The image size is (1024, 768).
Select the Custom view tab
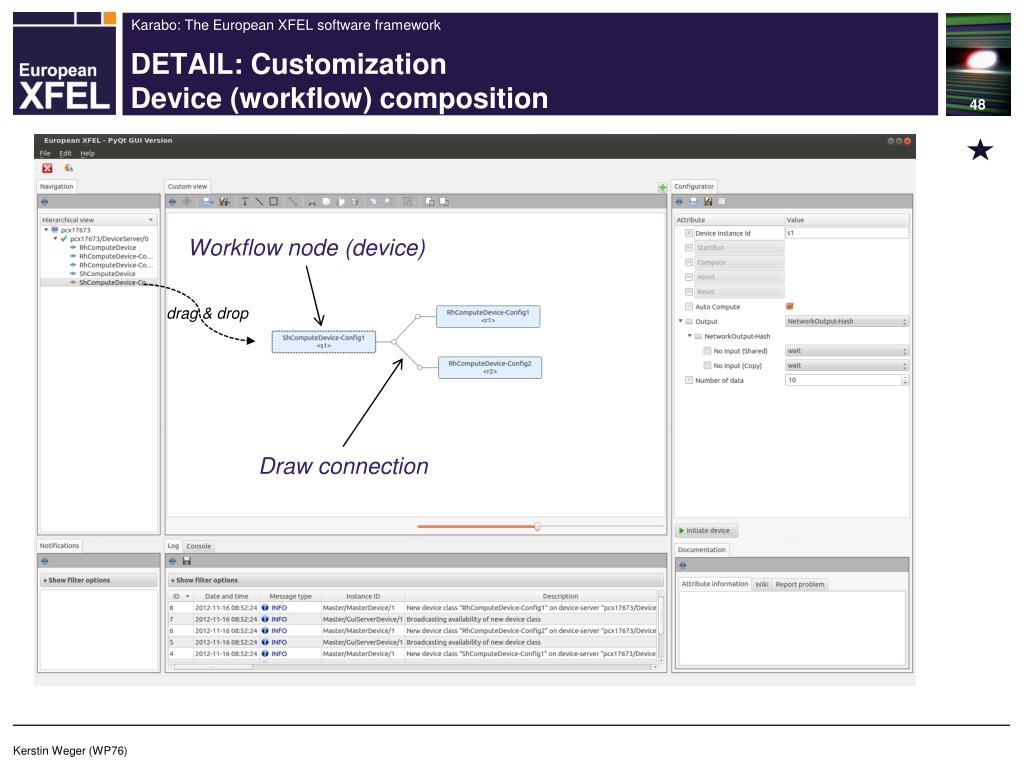[x=187, y=187]
